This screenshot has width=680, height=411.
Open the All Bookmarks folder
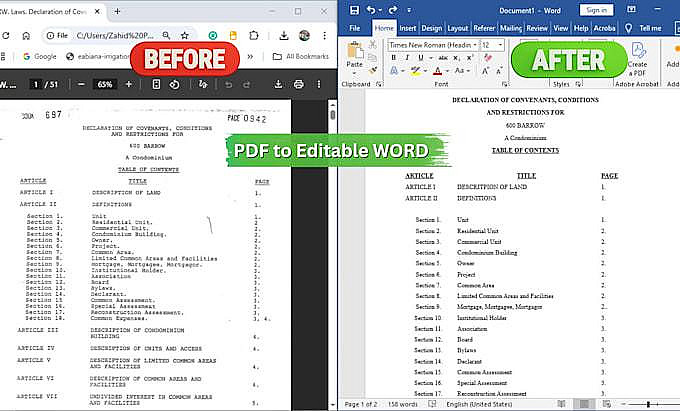pyautogui.click(x=301, y=56)
